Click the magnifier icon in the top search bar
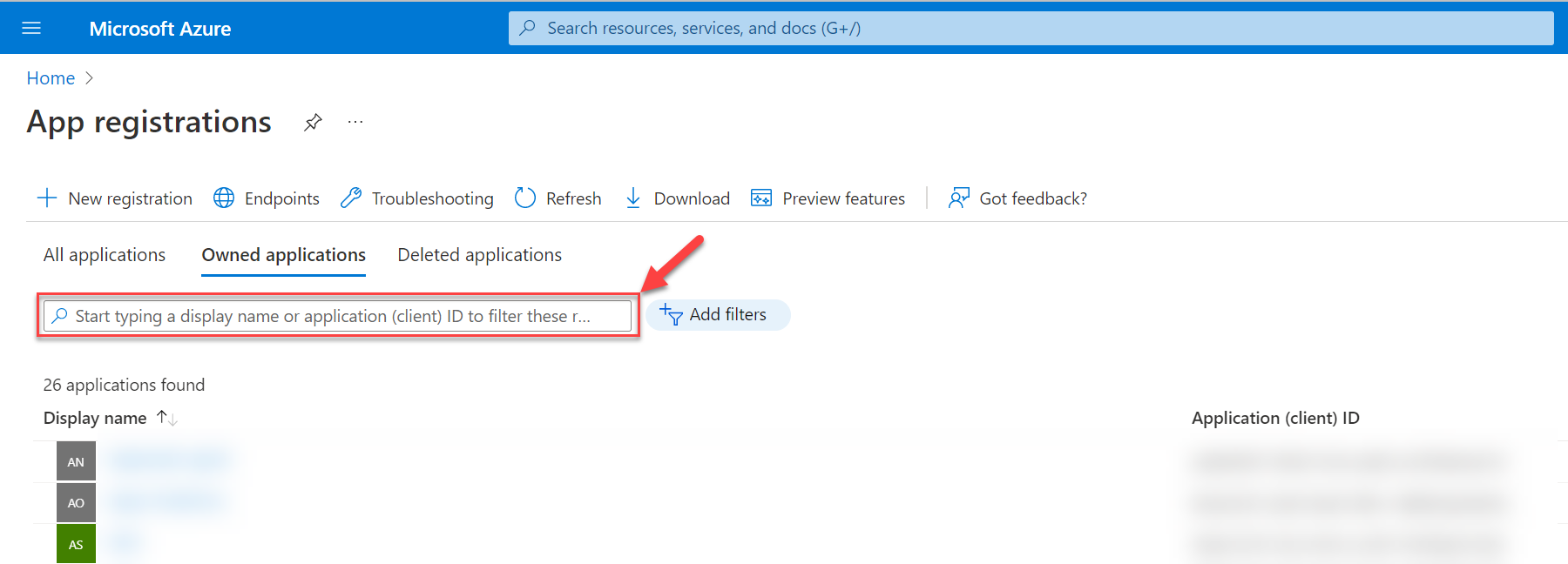1568x564 pixels. 527,28
